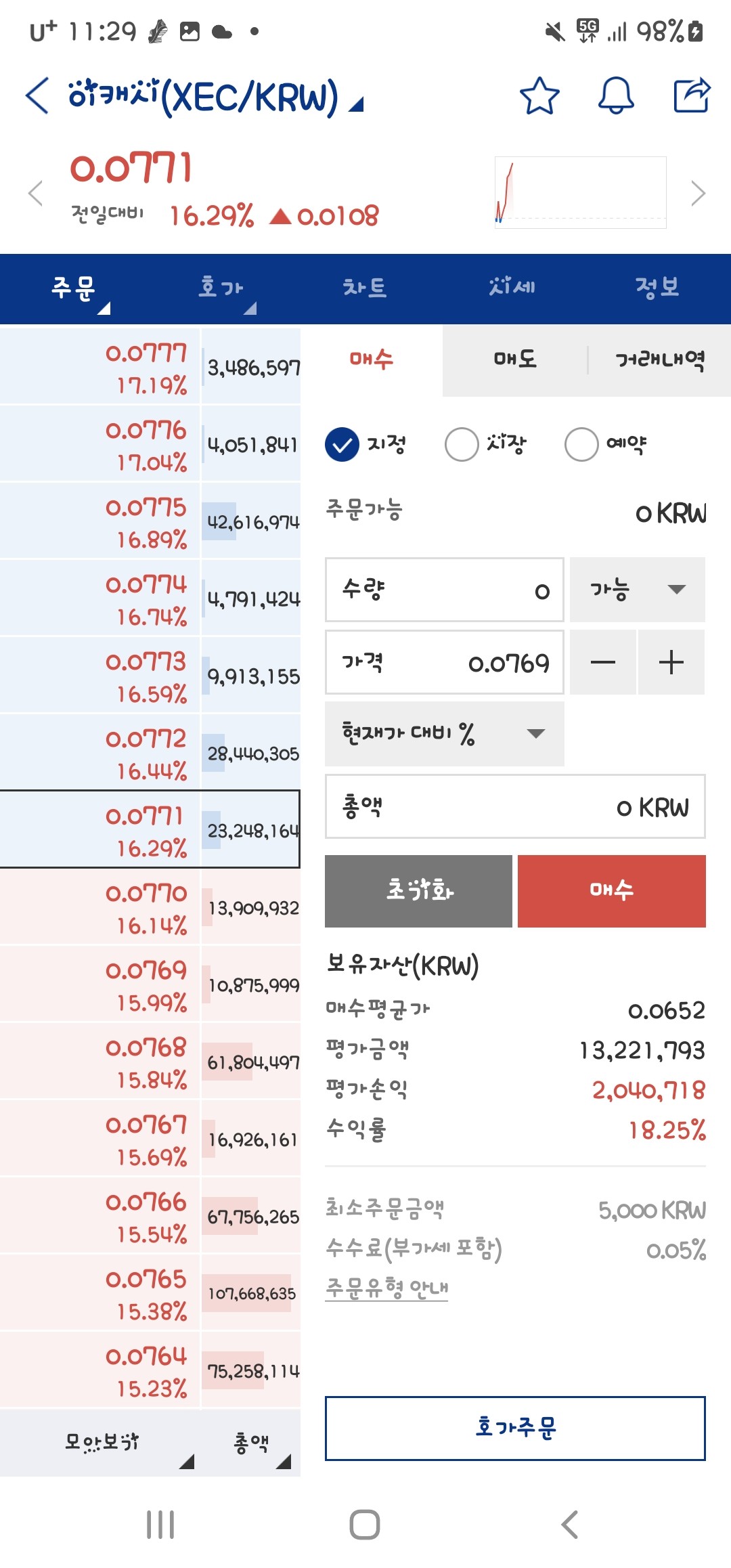Open the mini price chart thumbnail
The width and height of the screenshot is (731, 1568).
point(580,192)
